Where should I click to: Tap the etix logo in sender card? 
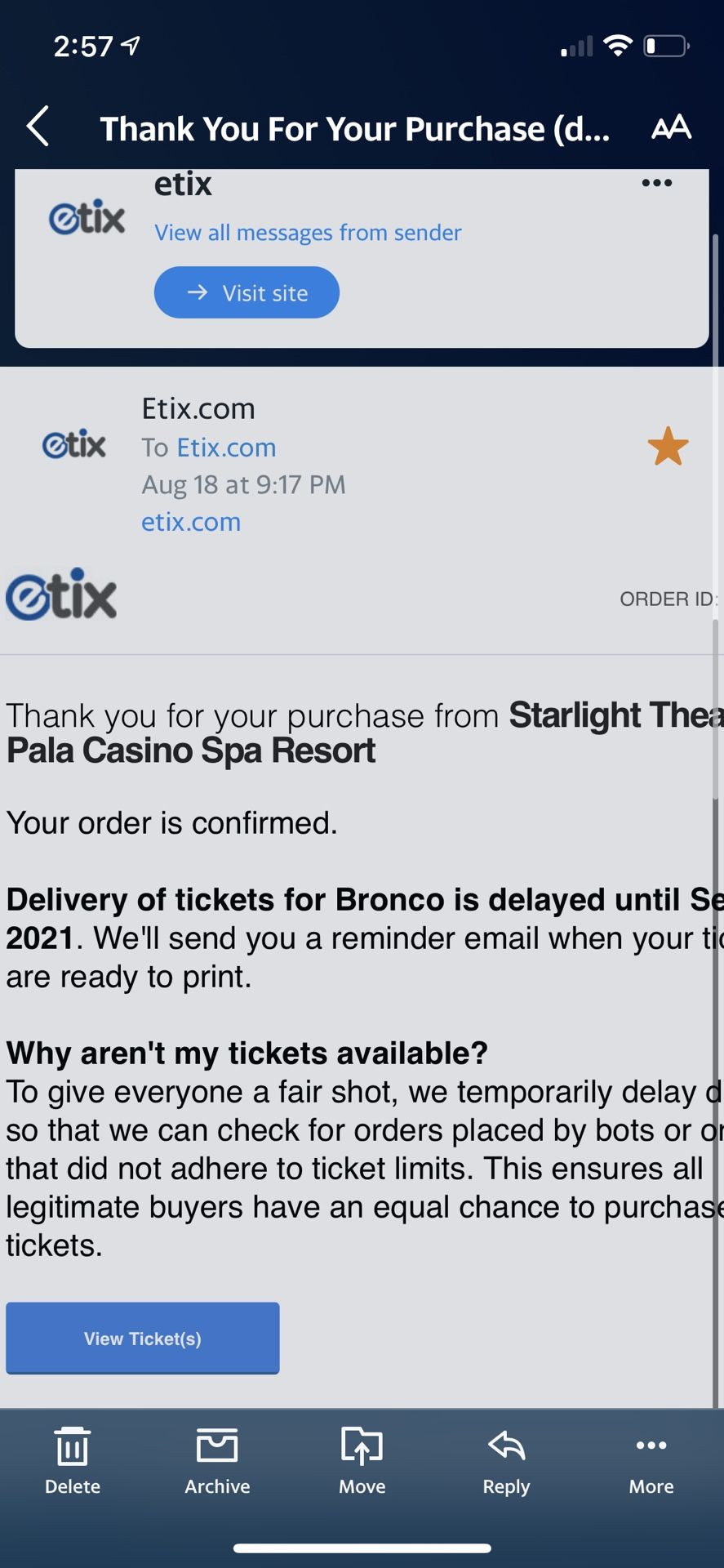(x=87, y=218)
